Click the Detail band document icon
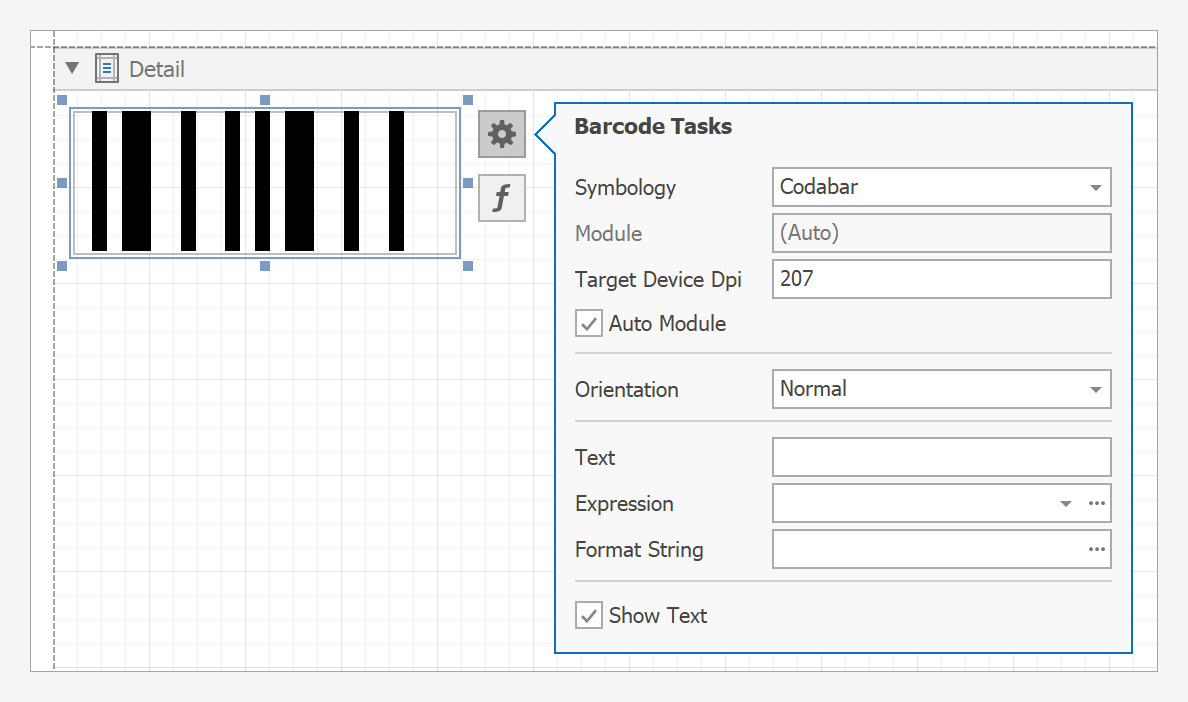The height and width of the screenshot is (702, 1188). click(x=106, y=69)
